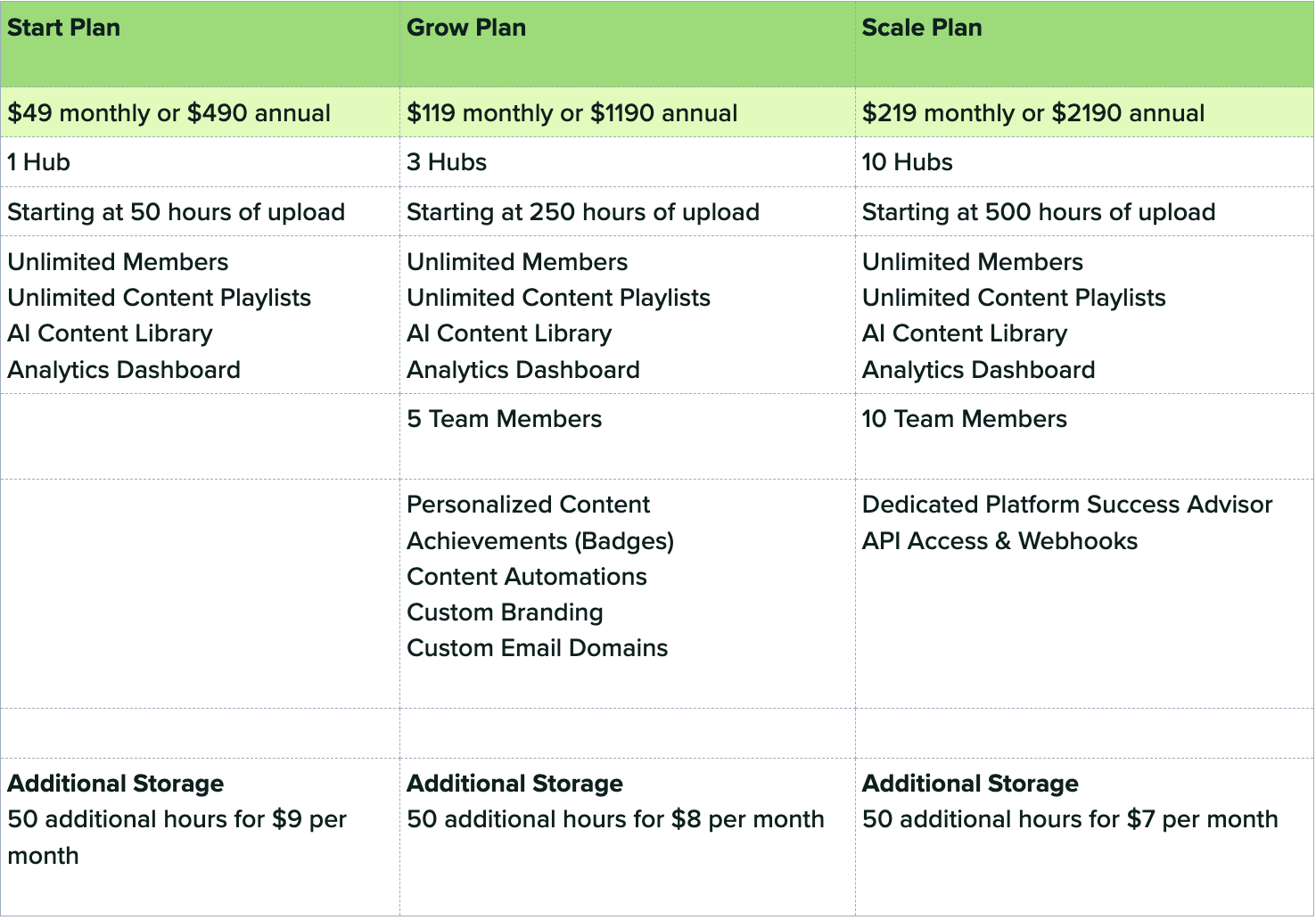Click the 10 Team Members text
Viewport: 1316px width, 920px height.
tap(965, 419)
